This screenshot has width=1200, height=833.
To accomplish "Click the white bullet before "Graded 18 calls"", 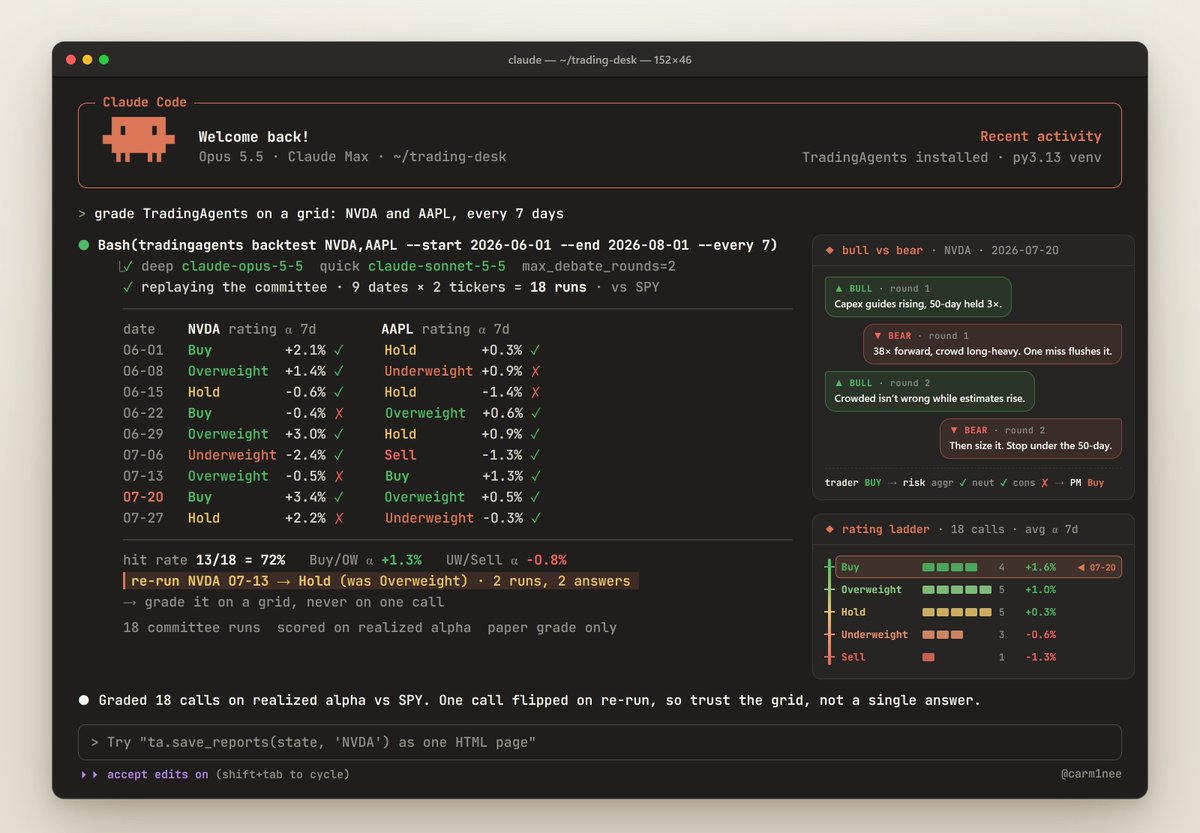I will pyautogui.click(x=84, y=700).
